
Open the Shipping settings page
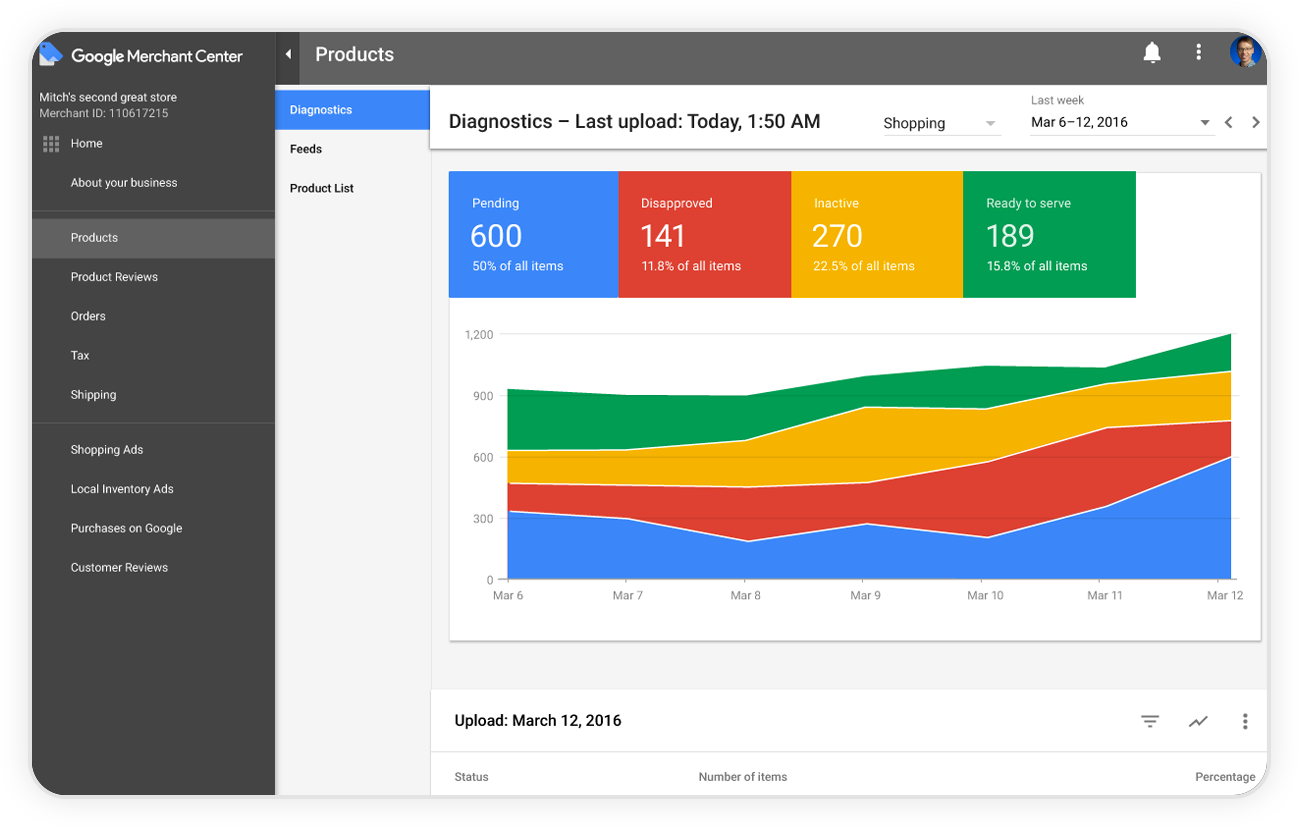coord(93,394)
